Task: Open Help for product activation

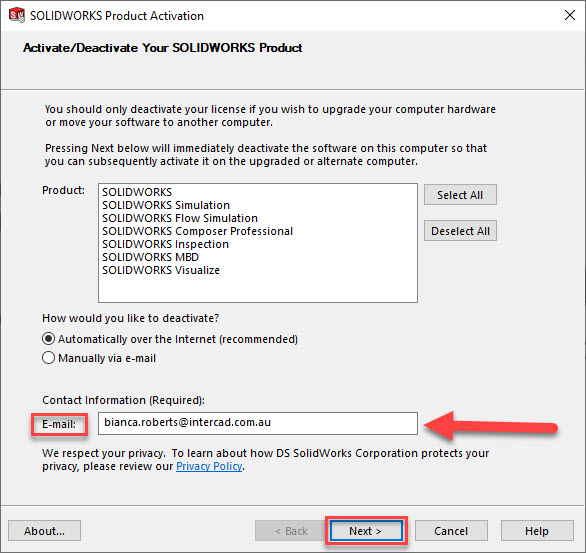Action: (537, 531)
